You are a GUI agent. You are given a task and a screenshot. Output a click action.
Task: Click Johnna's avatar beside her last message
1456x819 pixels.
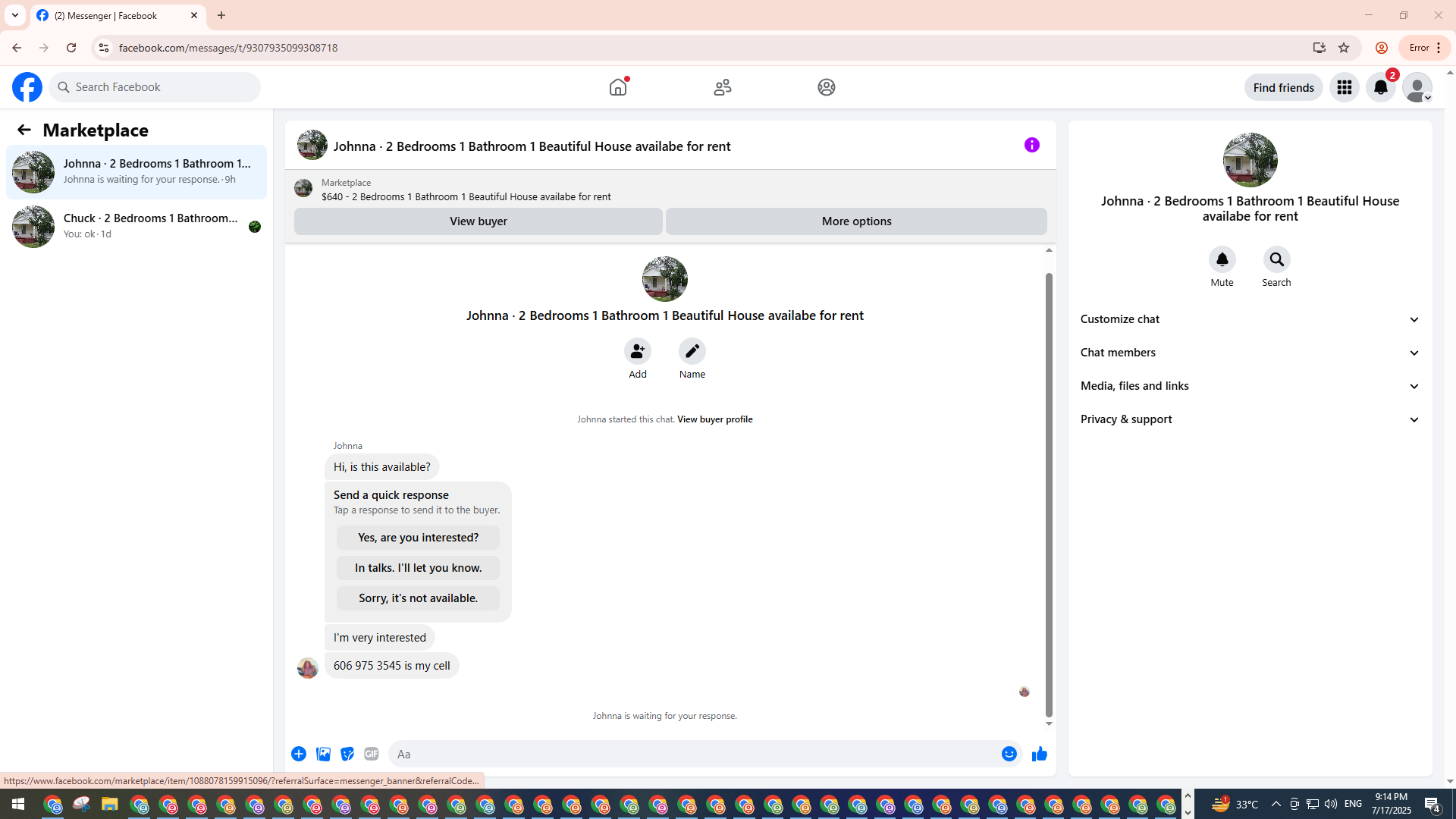[x=308, y=668]
